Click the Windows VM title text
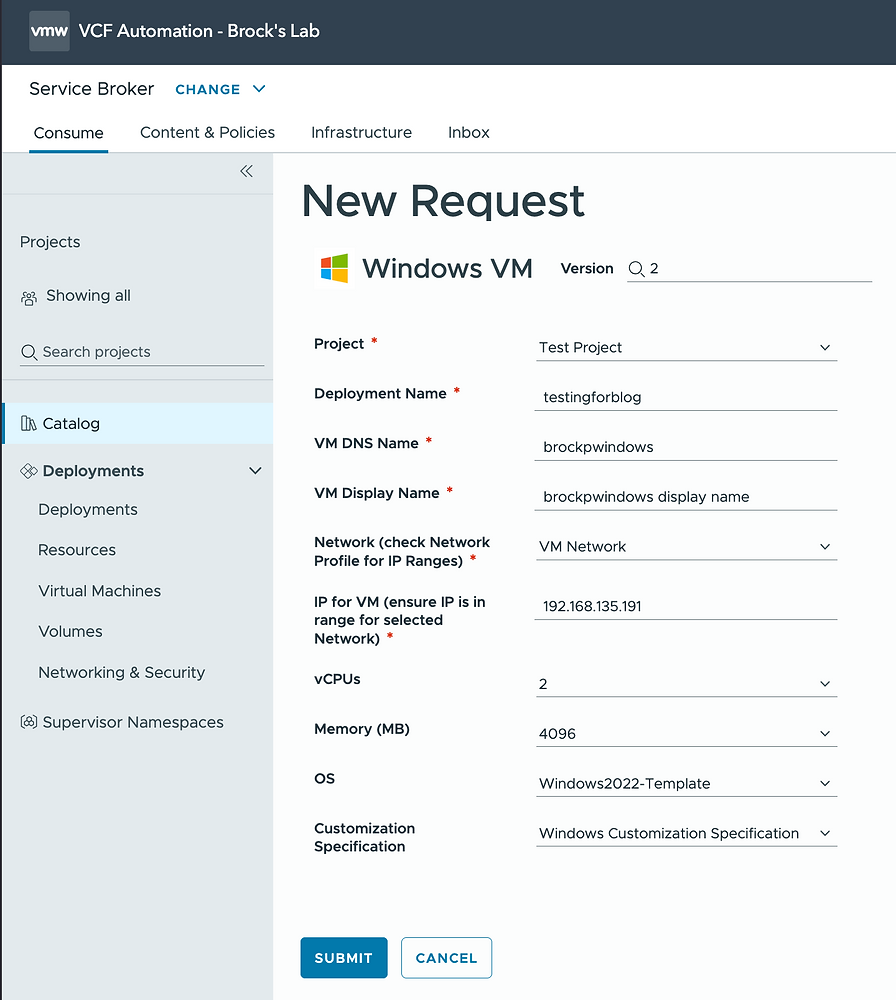Image resolution: width=896 pixels, height=1000 pixels. [448, 268]
